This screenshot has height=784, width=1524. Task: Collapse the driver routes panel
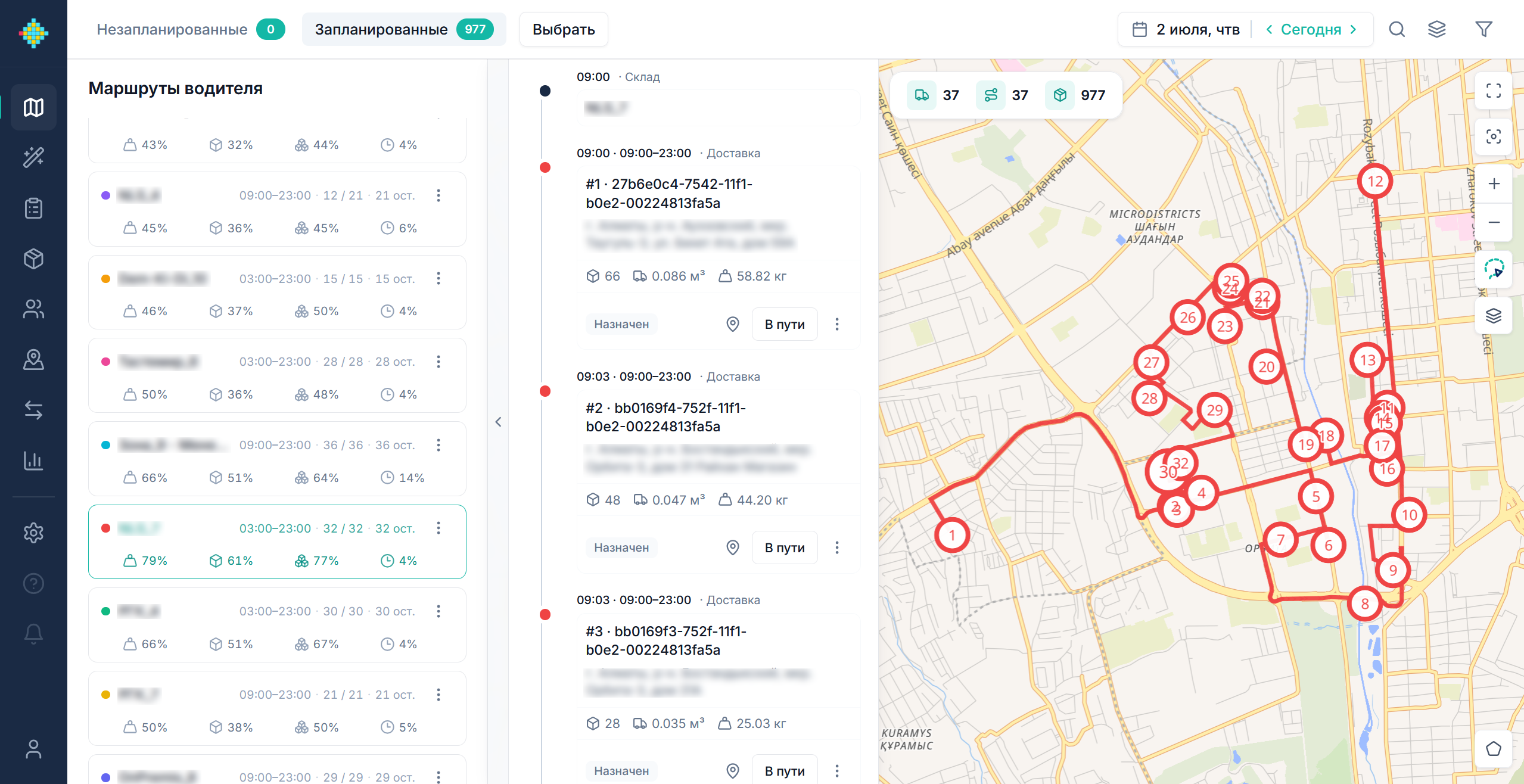(x=498, y=422)
